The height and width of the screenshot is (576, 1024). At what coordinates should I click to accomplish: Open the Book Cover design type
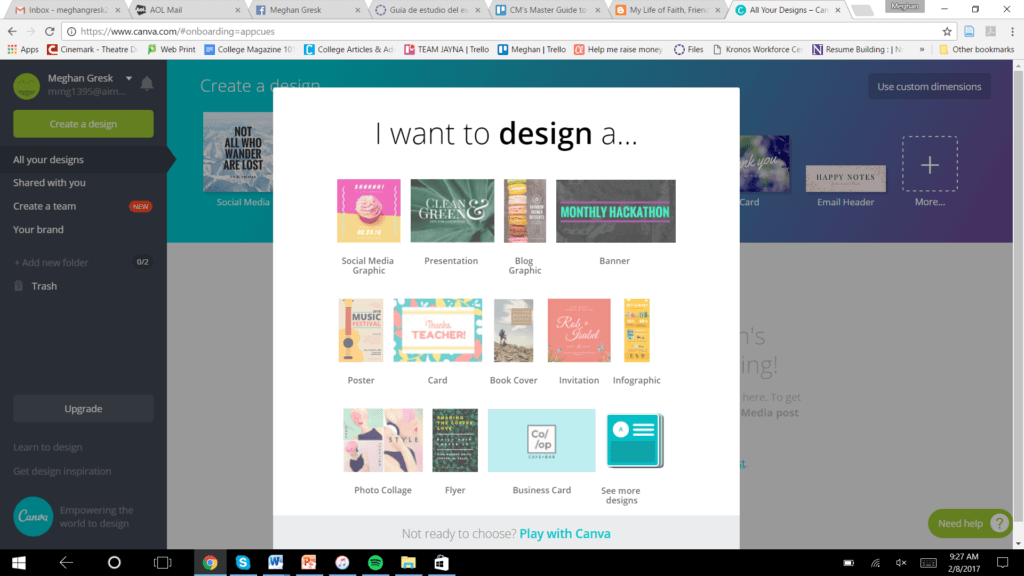pyautogui.click(x=513, y=330)
